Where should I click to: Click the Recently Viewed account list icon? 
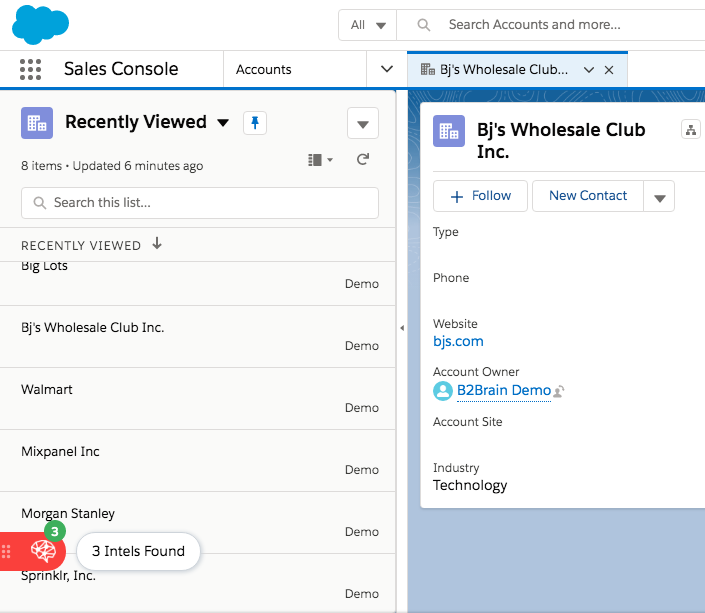click(x=37, y=123)
